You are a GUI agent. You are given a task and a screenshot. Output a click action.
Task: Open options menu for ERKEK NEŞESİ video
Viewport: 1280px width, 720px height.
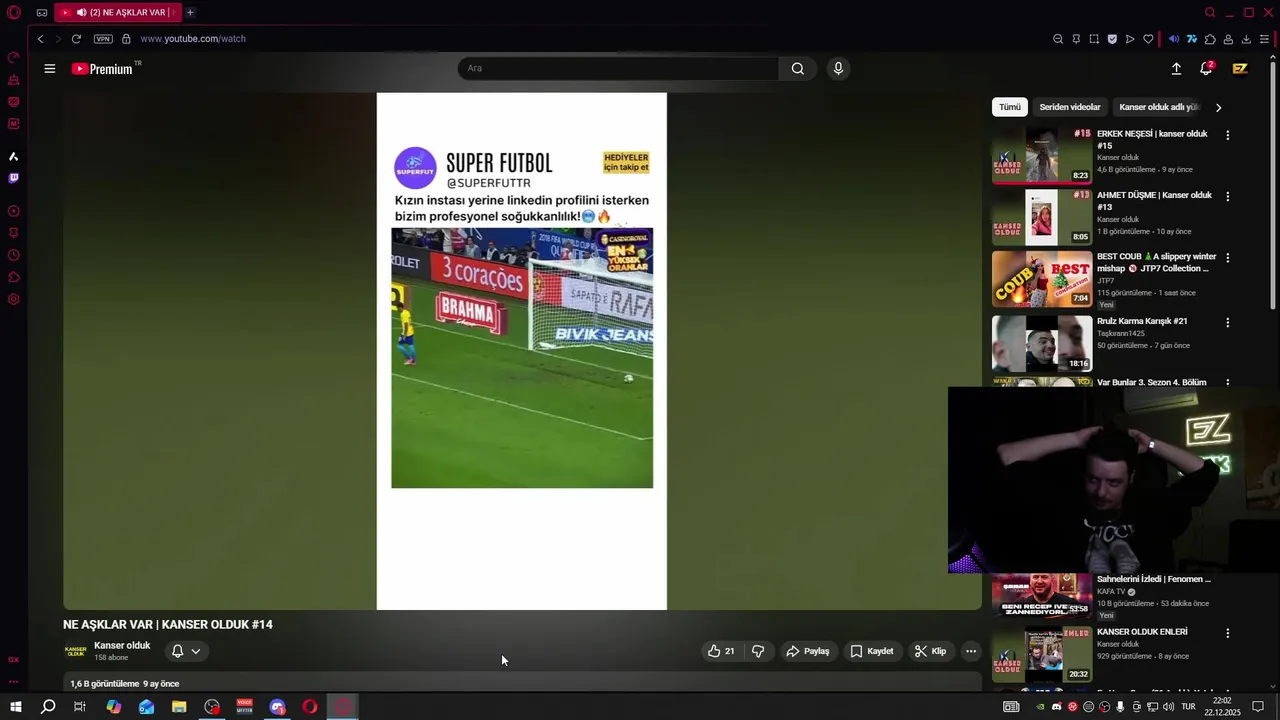[x=1228, y=135]
